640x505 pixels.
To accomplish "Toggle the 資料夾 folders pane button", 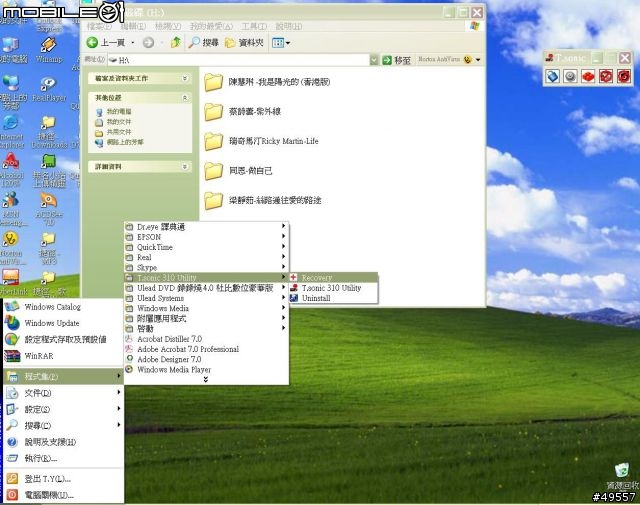I will [x=244, y=42].
